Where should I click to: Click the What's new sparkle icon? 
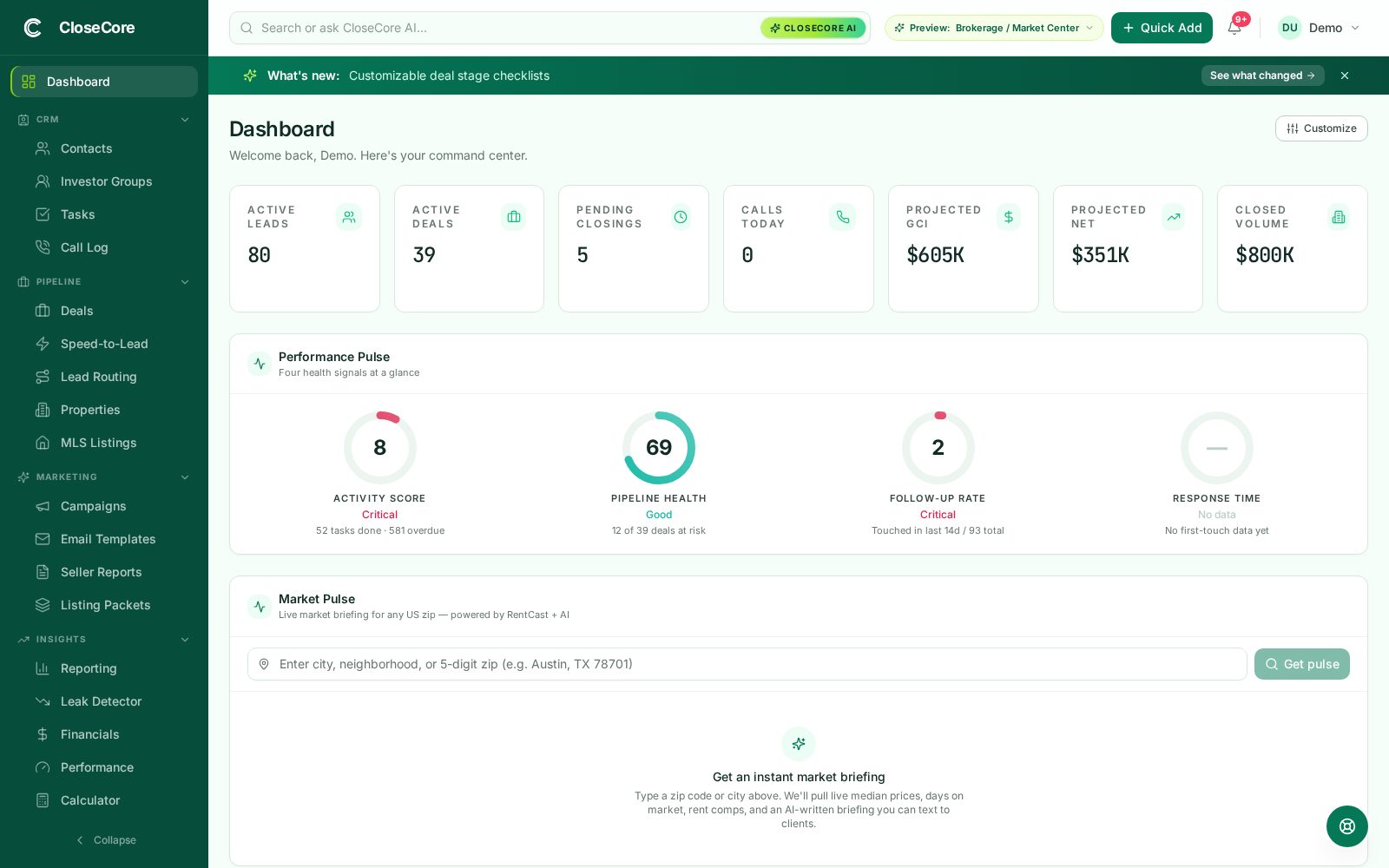[250, 76]
